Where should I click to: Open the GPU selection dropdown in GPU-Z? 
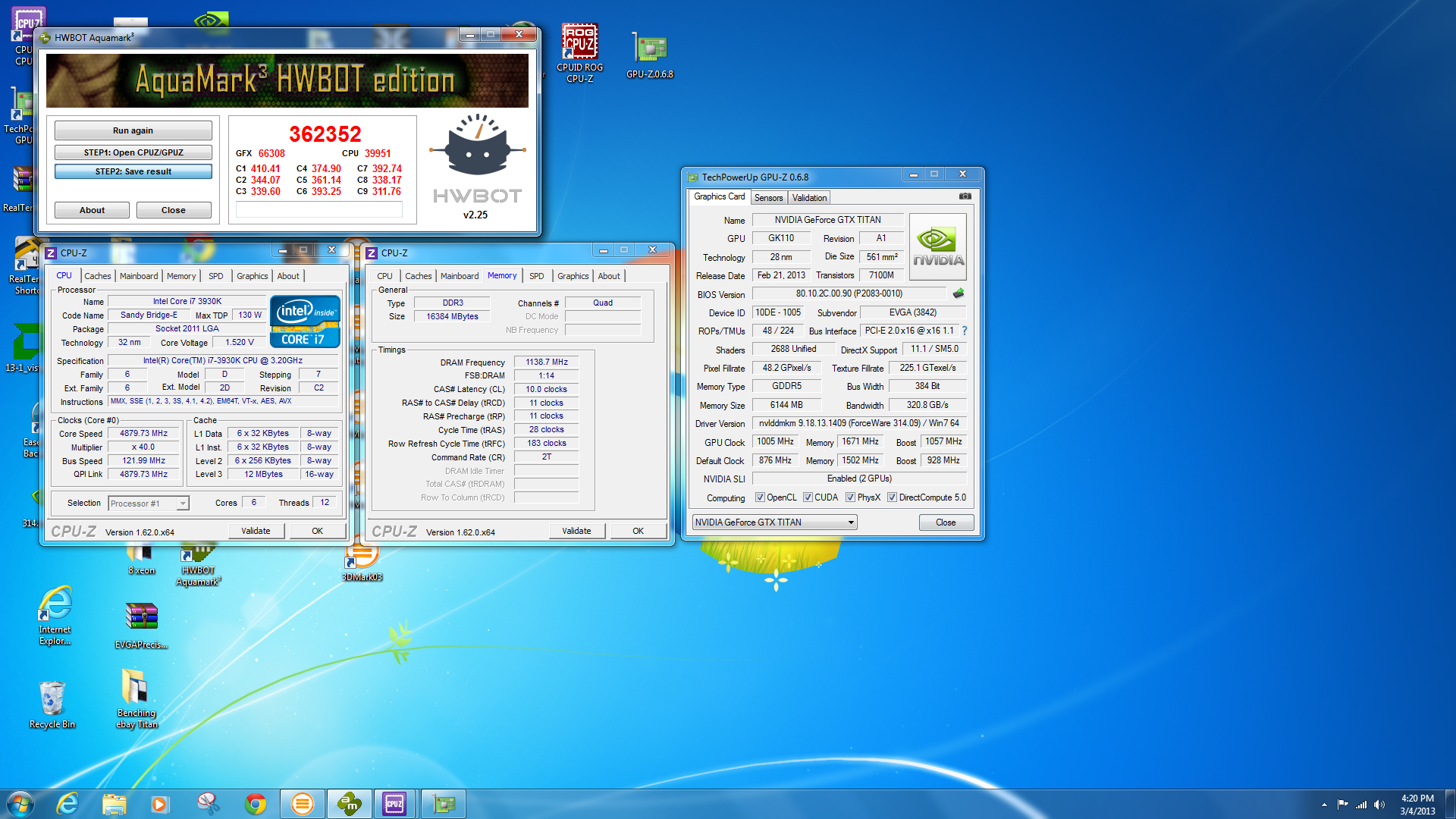coord(774,522)
